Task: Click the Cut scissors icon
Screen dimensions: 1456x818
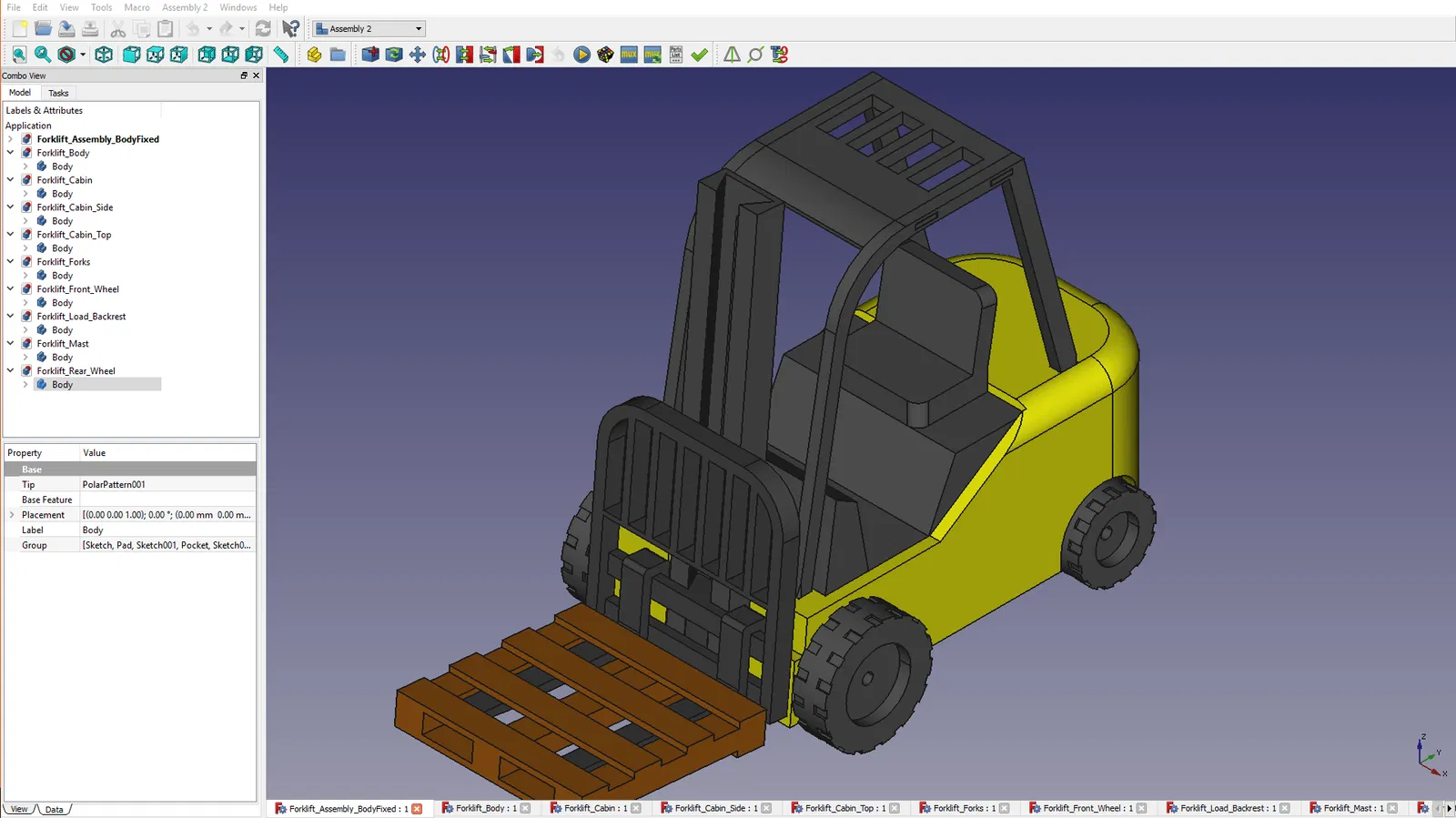Action: coord(117,29)
